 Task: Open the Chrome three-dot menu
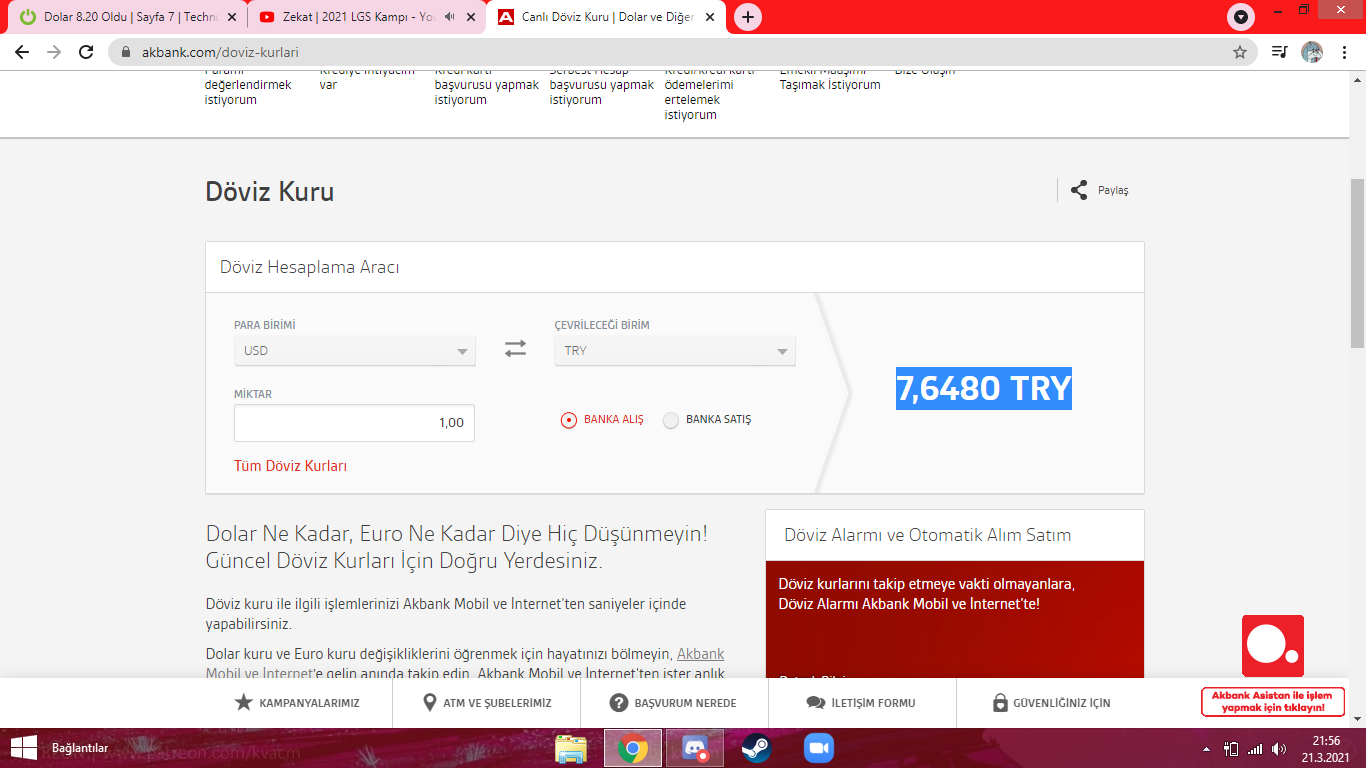coord(1345,52)
